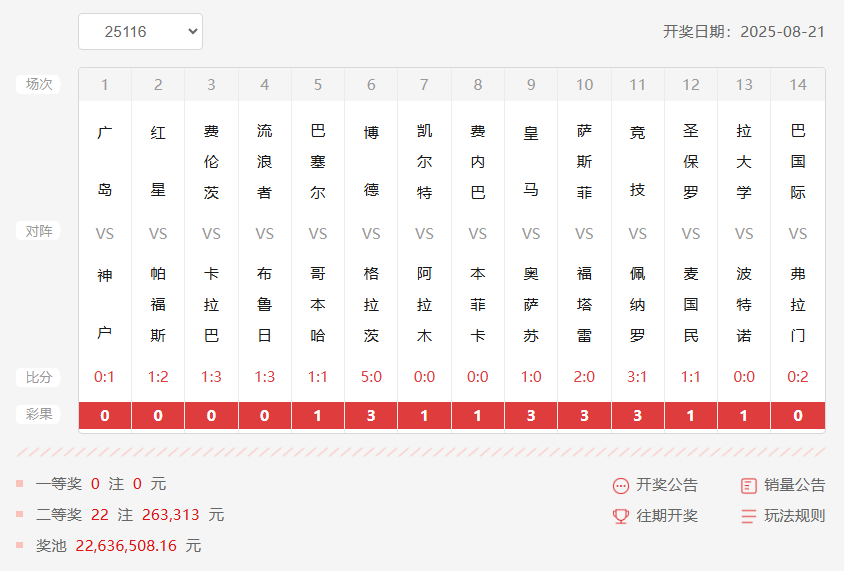Click the 开奖公告 speech bubble icon
844x571 pixels.
621,486
